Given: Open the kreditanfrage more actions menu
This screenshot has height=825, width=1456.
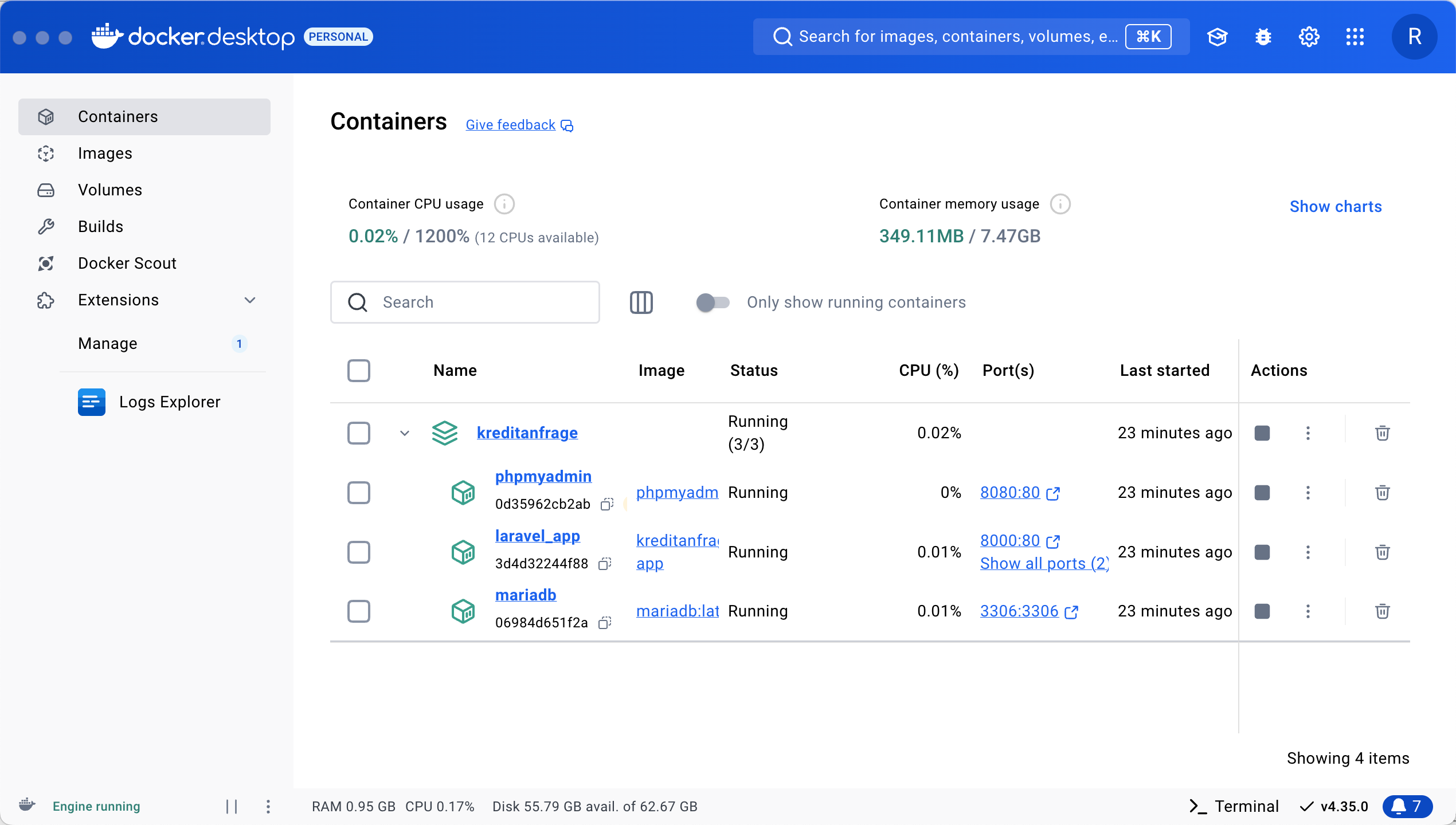Looking at the screenshot, I should tap(1308, 433).
